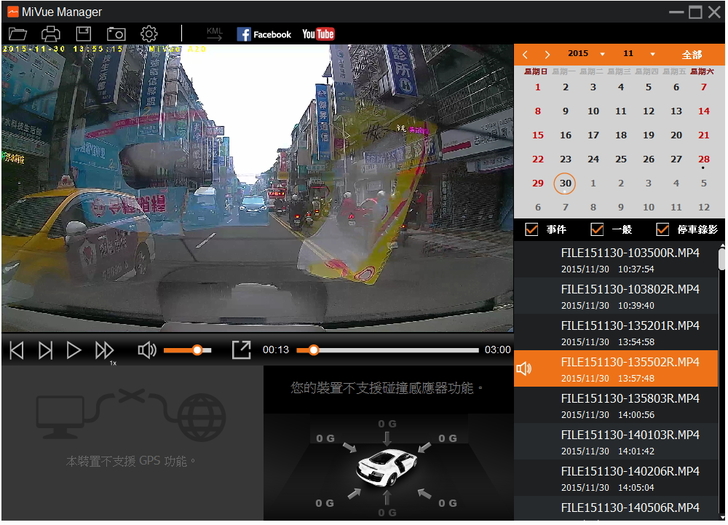Open settings gear icon
The image size is (728, 525).
149,34
